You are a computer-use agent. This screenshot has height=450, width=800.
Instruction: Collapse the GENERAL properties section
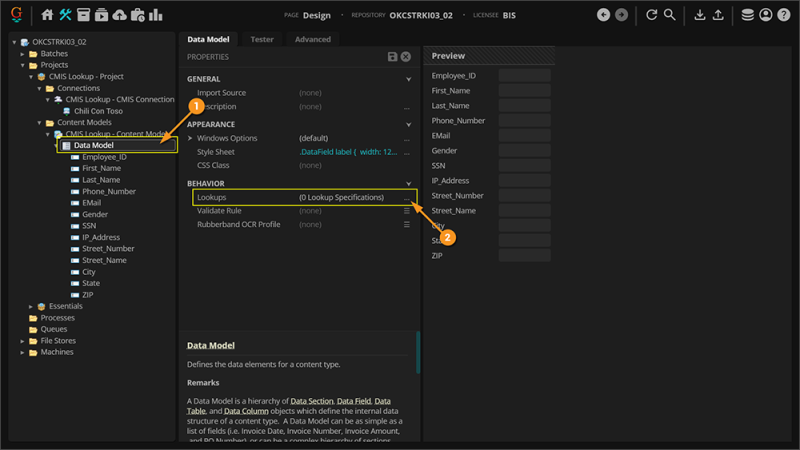point(408,79)
